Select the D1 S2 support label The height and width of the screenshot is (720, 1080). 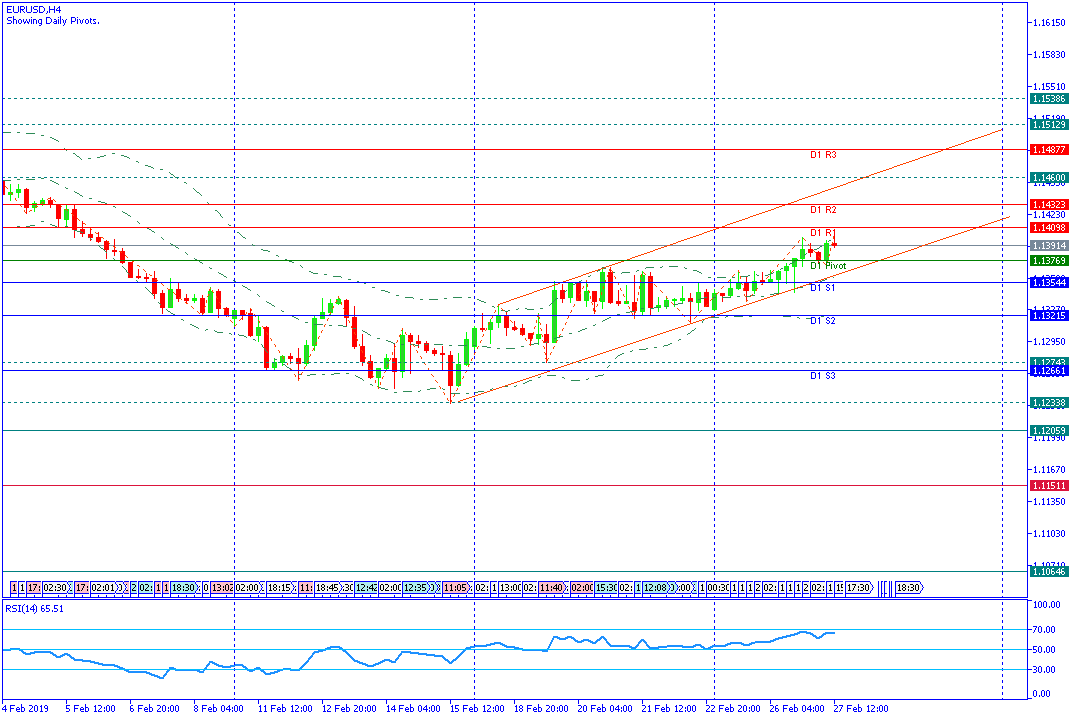822,321
